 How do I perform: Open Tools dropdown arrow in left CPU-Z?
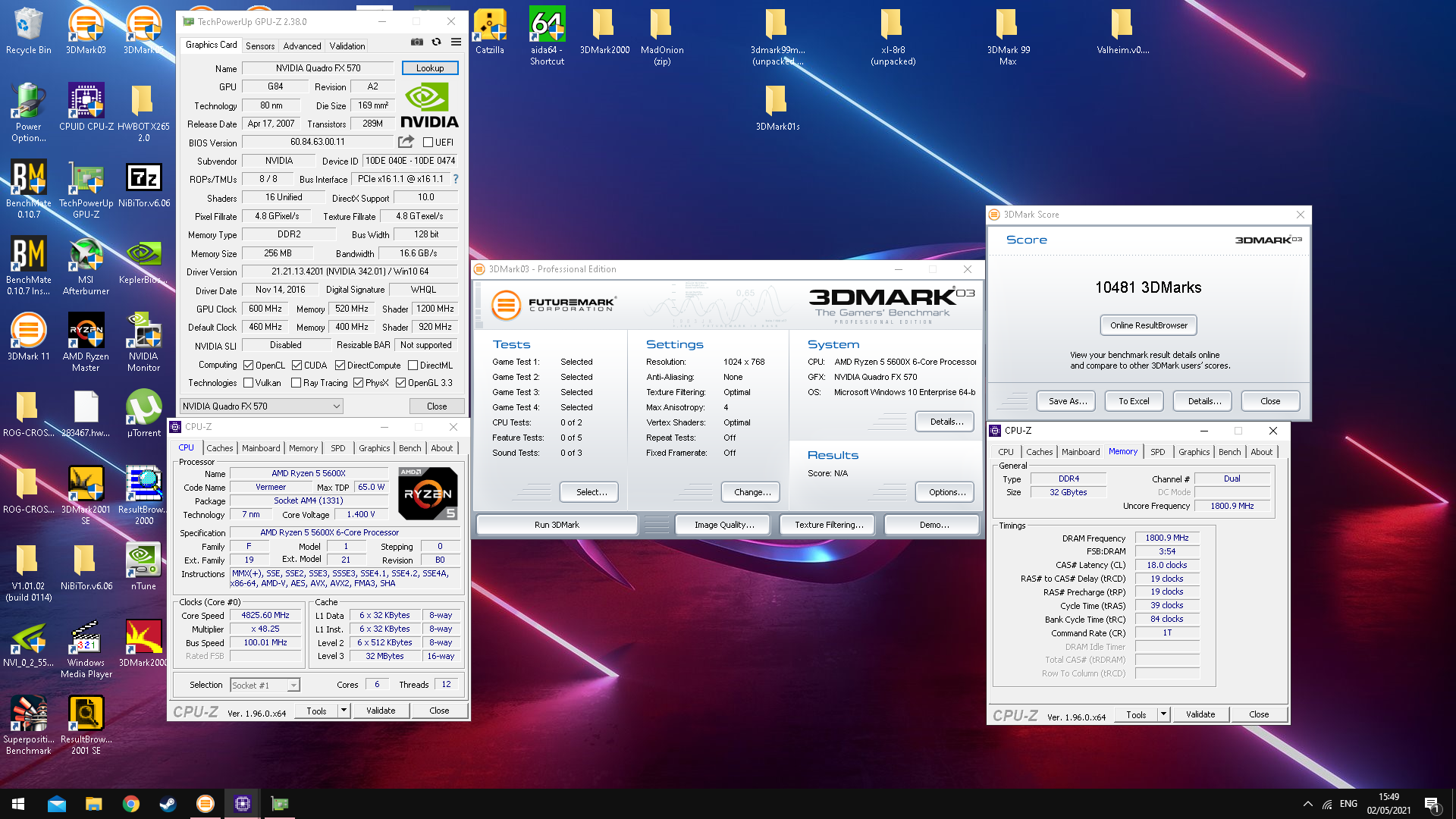pyautogui.click(x=344, y=711)
